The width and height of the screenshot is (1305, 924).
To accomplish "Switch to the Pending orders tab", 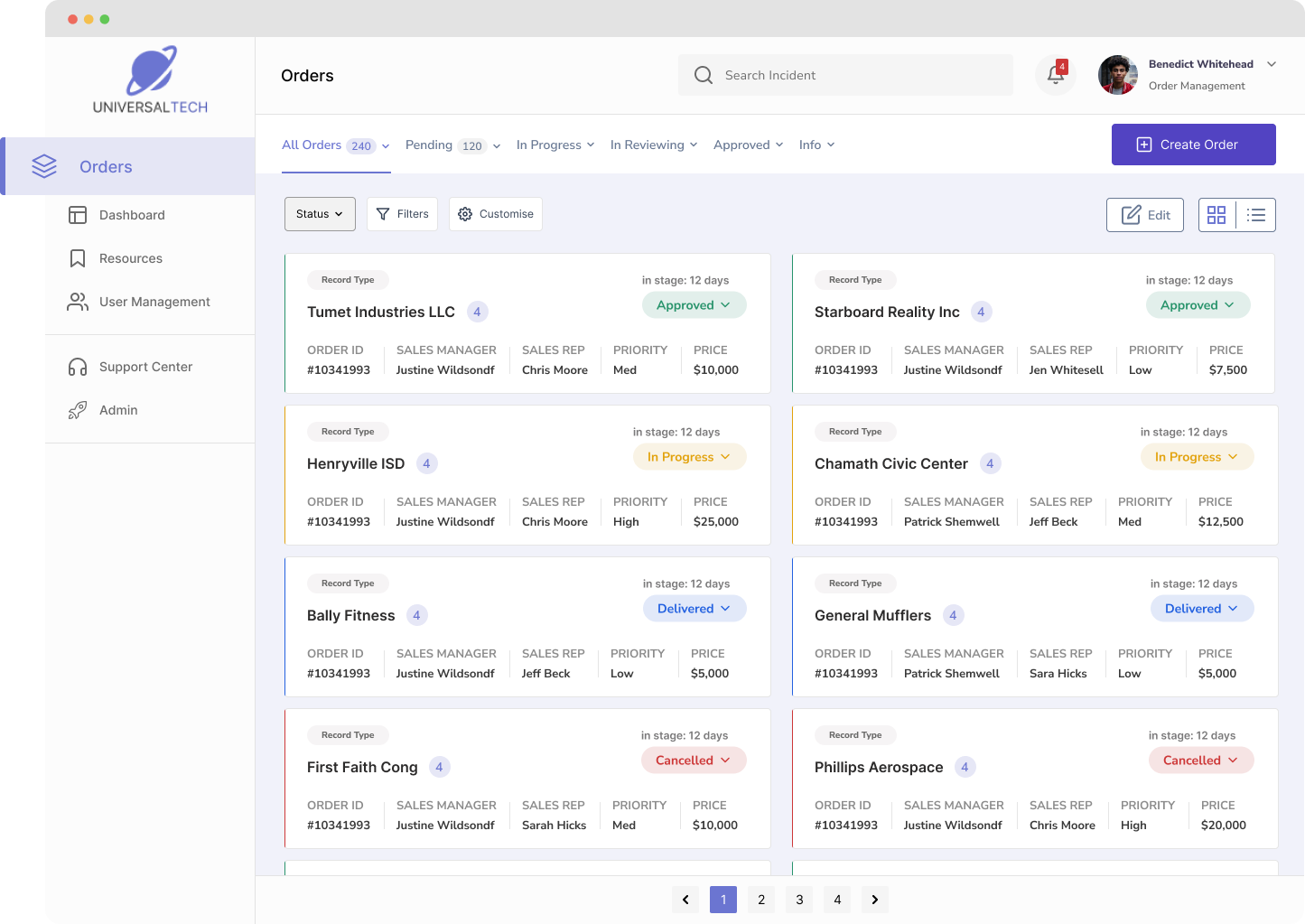I will pyautogui.click(x=429, y=145).
